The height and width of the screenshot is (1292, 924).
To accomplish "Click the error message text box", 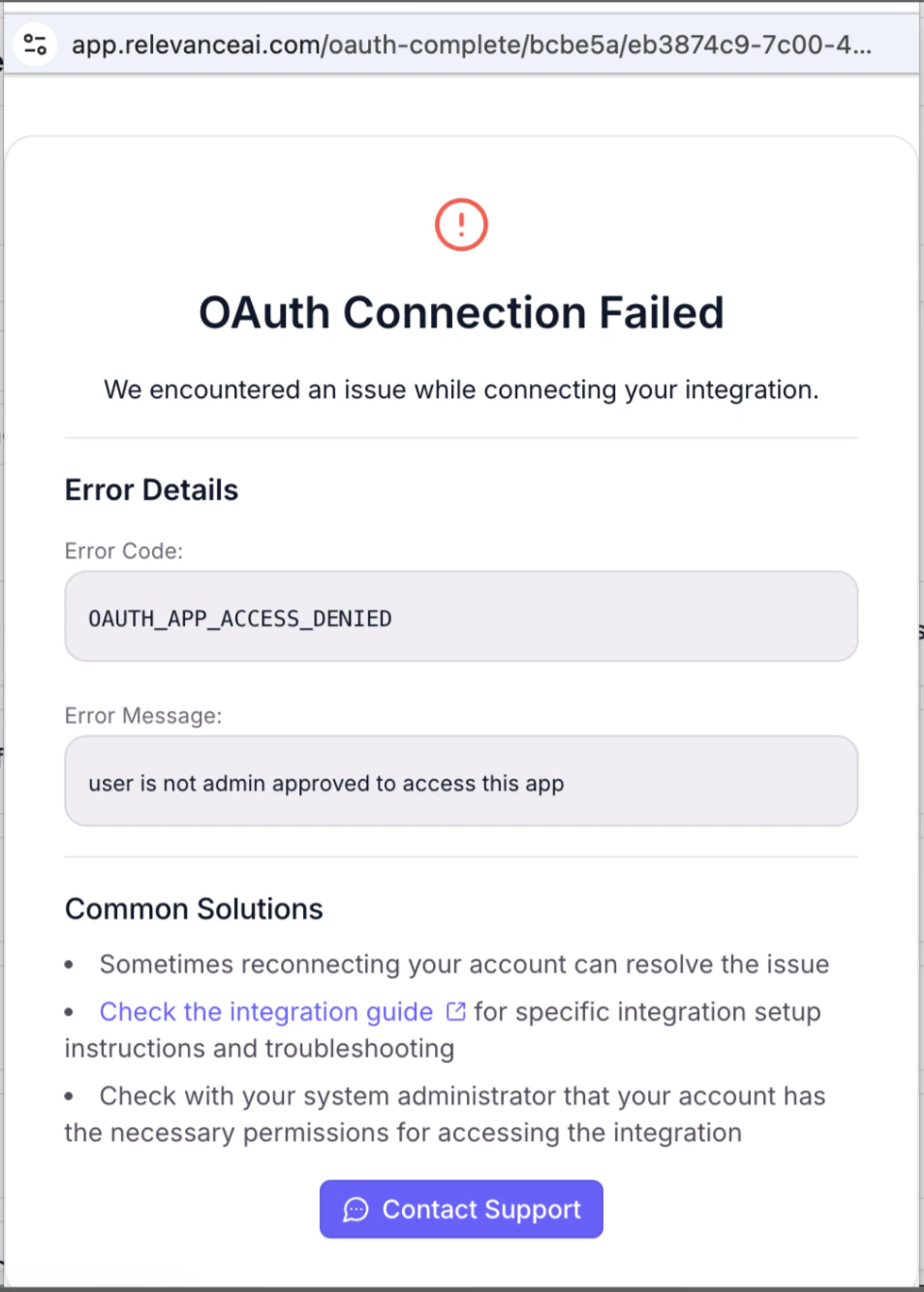I will pyautogui.click(x=461, y=782).
